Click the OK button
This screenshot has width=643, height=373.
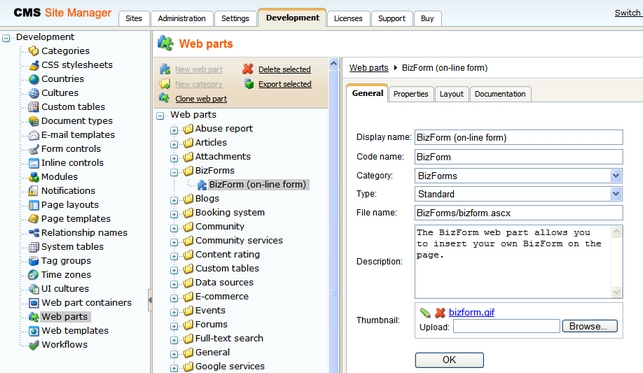pos(449,360)
